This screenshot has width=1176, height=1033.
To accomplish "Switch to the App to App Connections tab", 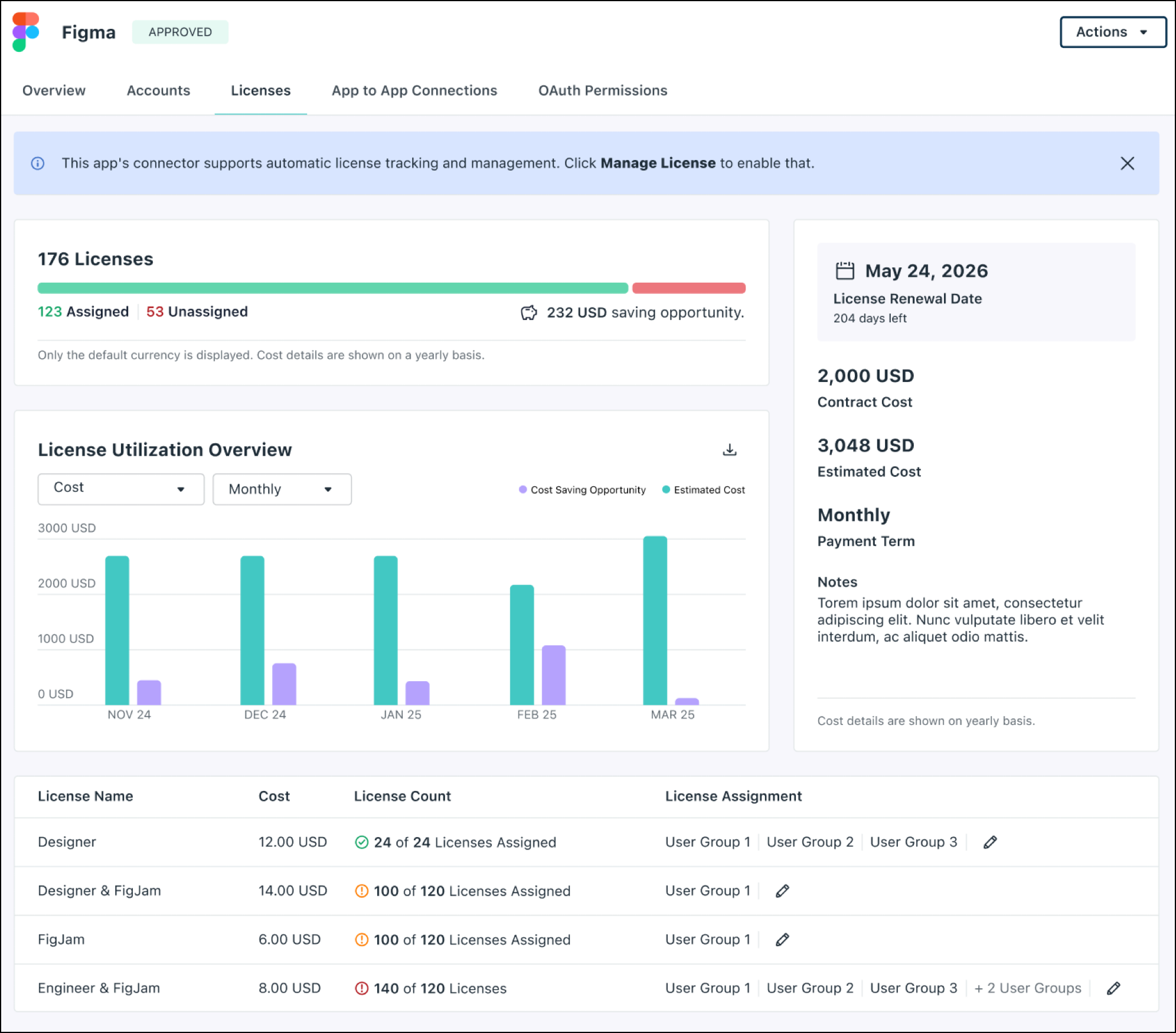I will tap(414, 90).
